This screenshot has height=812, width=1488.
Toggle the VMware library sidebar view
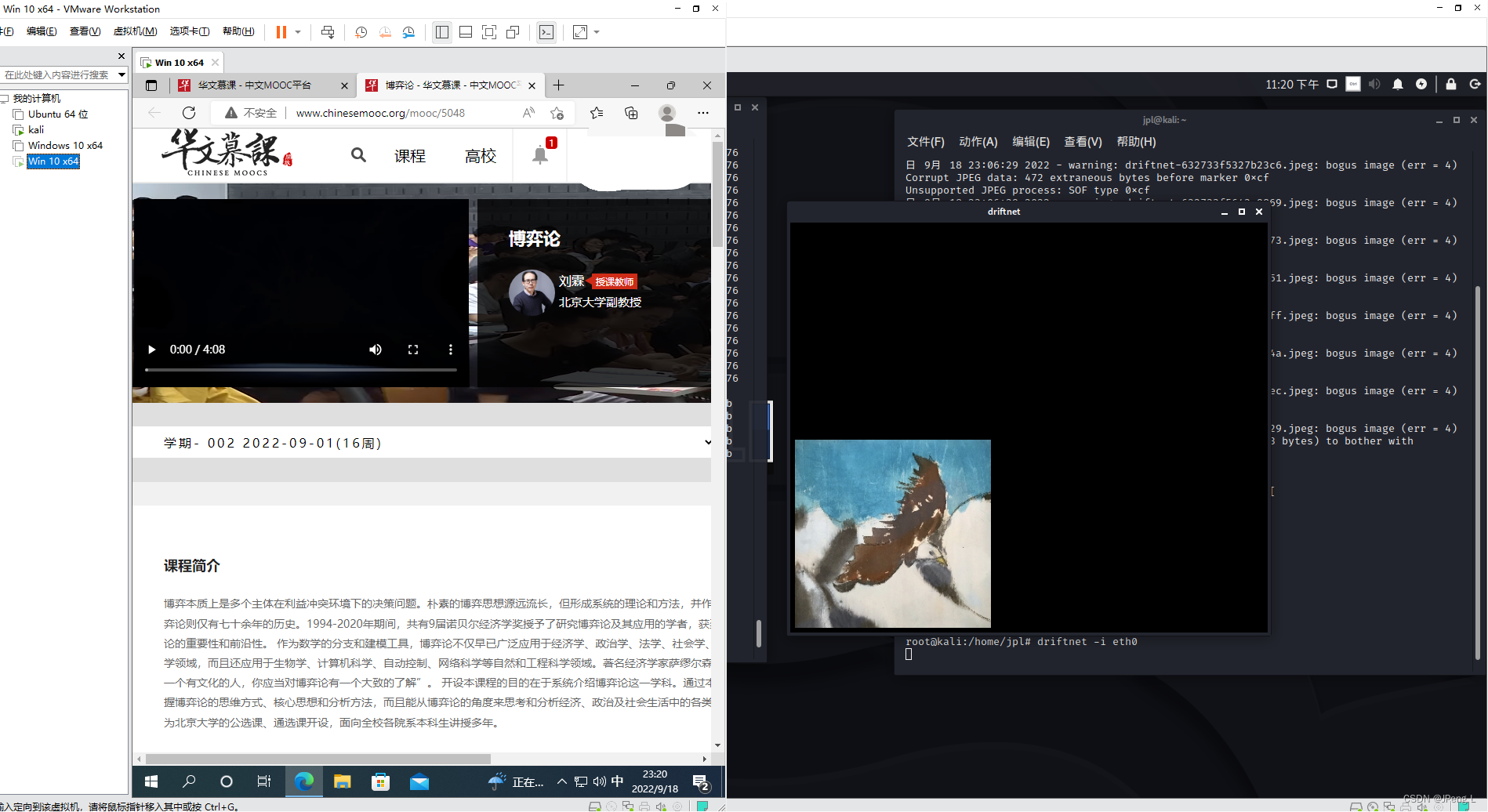(x=442, y=32)
